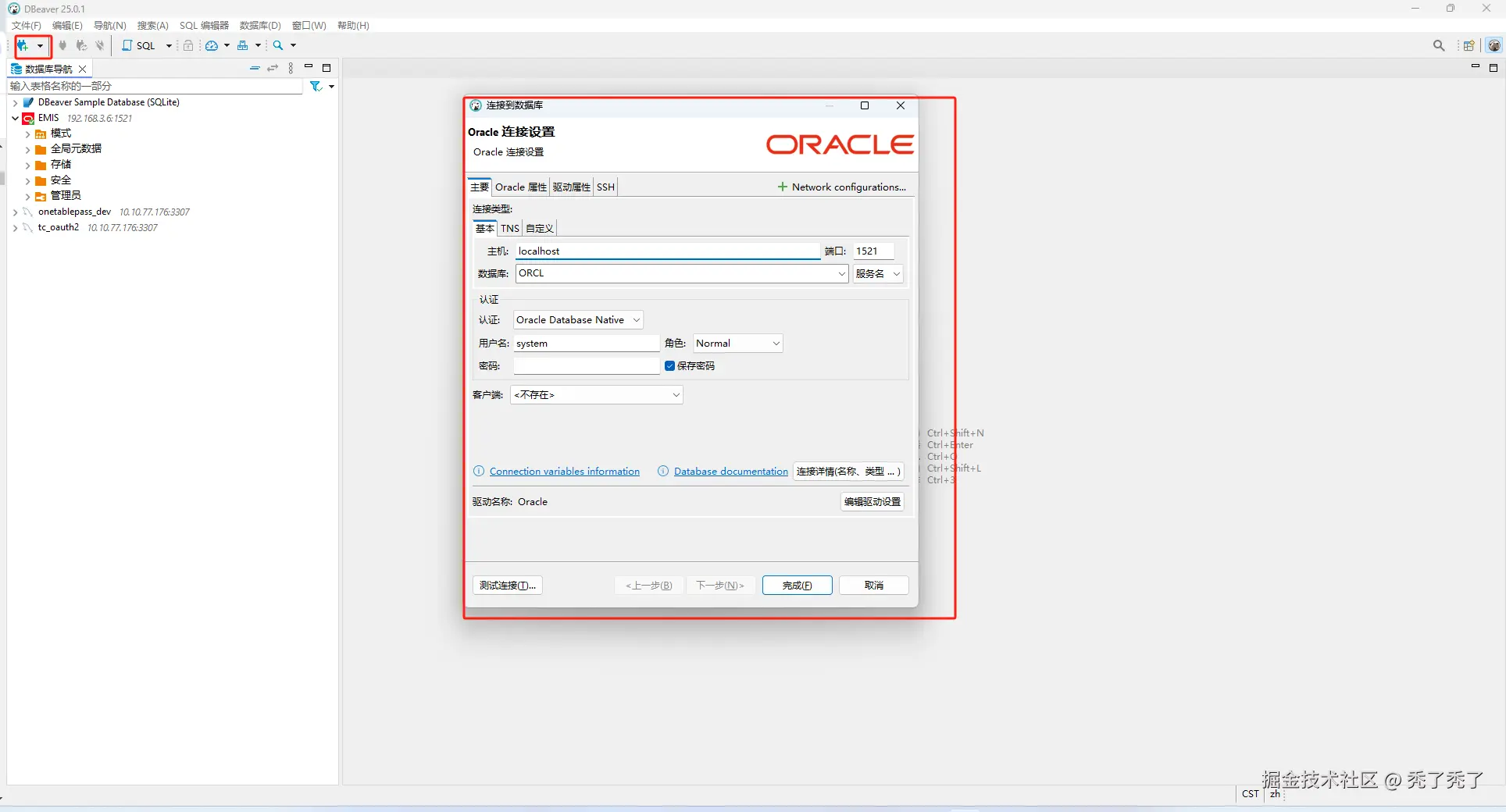
Task: Click the dashboard gauge icon in toolbar
Action: [x=212, y=46]
